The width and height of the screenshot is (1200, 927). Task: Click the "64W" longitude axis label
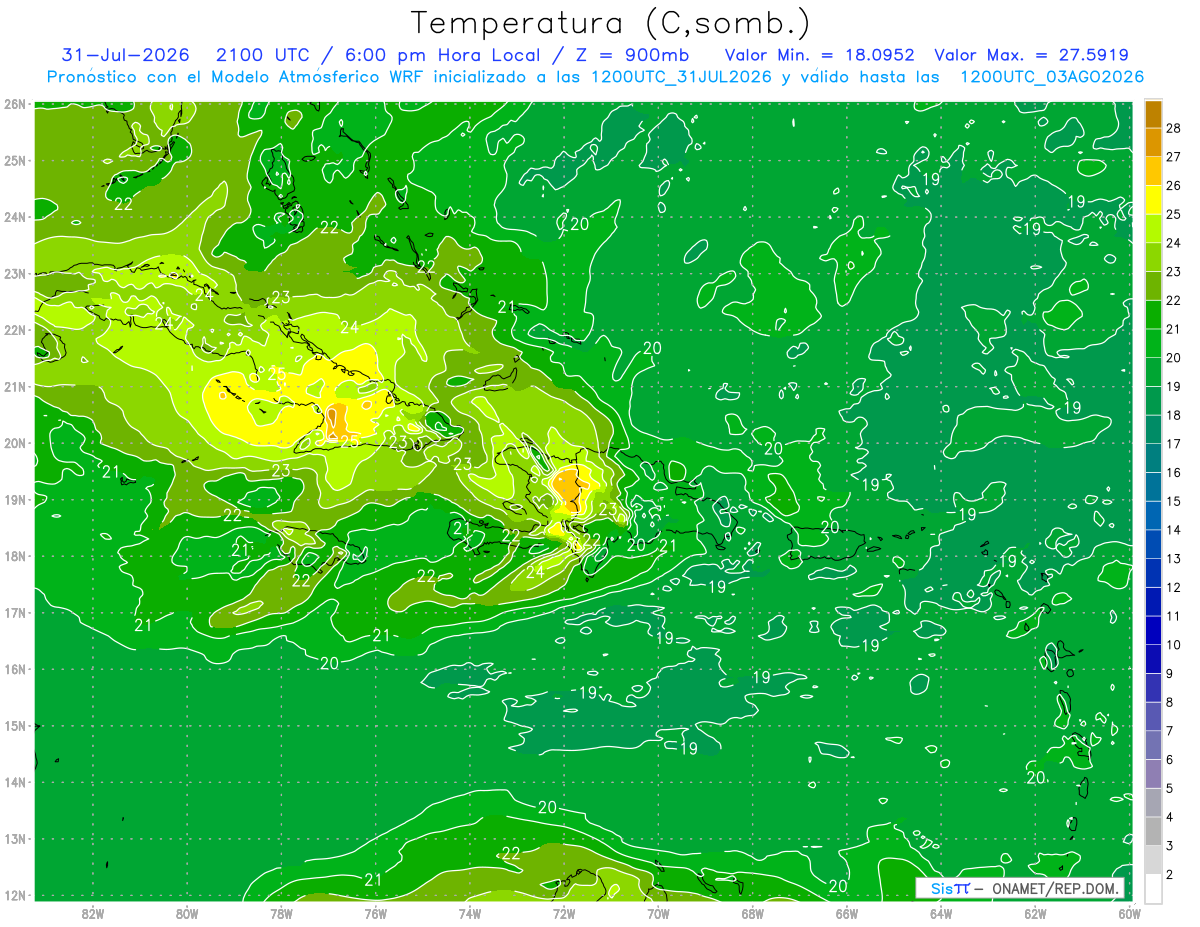coord(940,913)
